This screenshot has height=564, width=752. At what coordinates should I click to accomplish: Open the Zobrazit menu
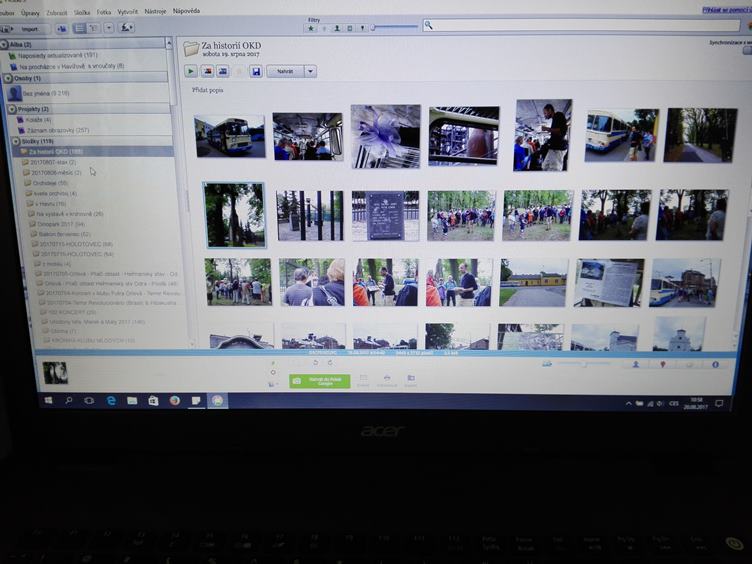(57, 13)
